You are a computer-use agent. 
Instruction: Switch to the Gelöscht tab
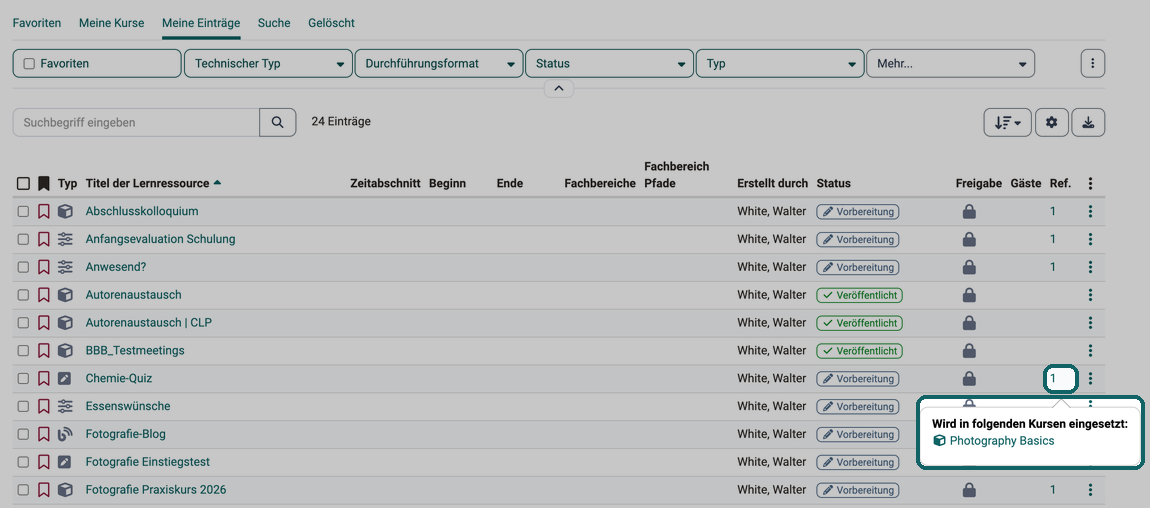click(332, 23)
